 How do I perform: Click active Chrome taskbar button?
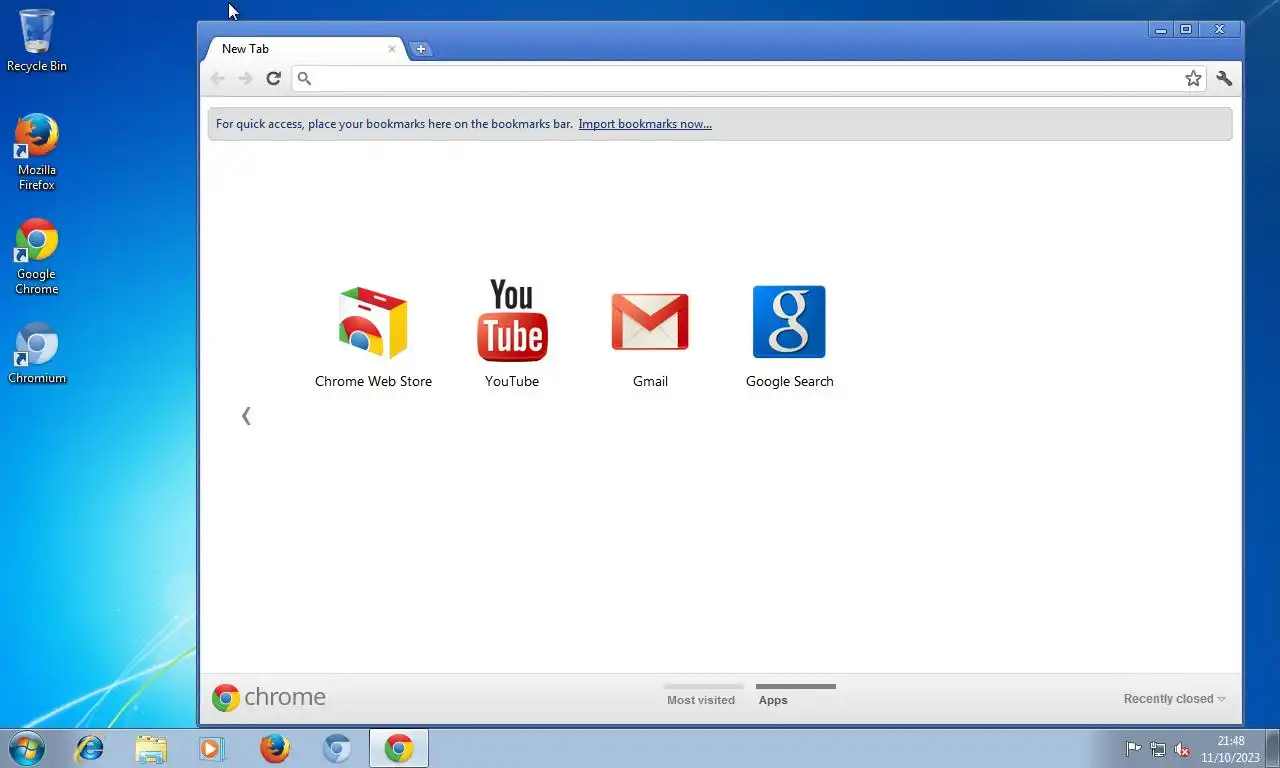(399, 748)
